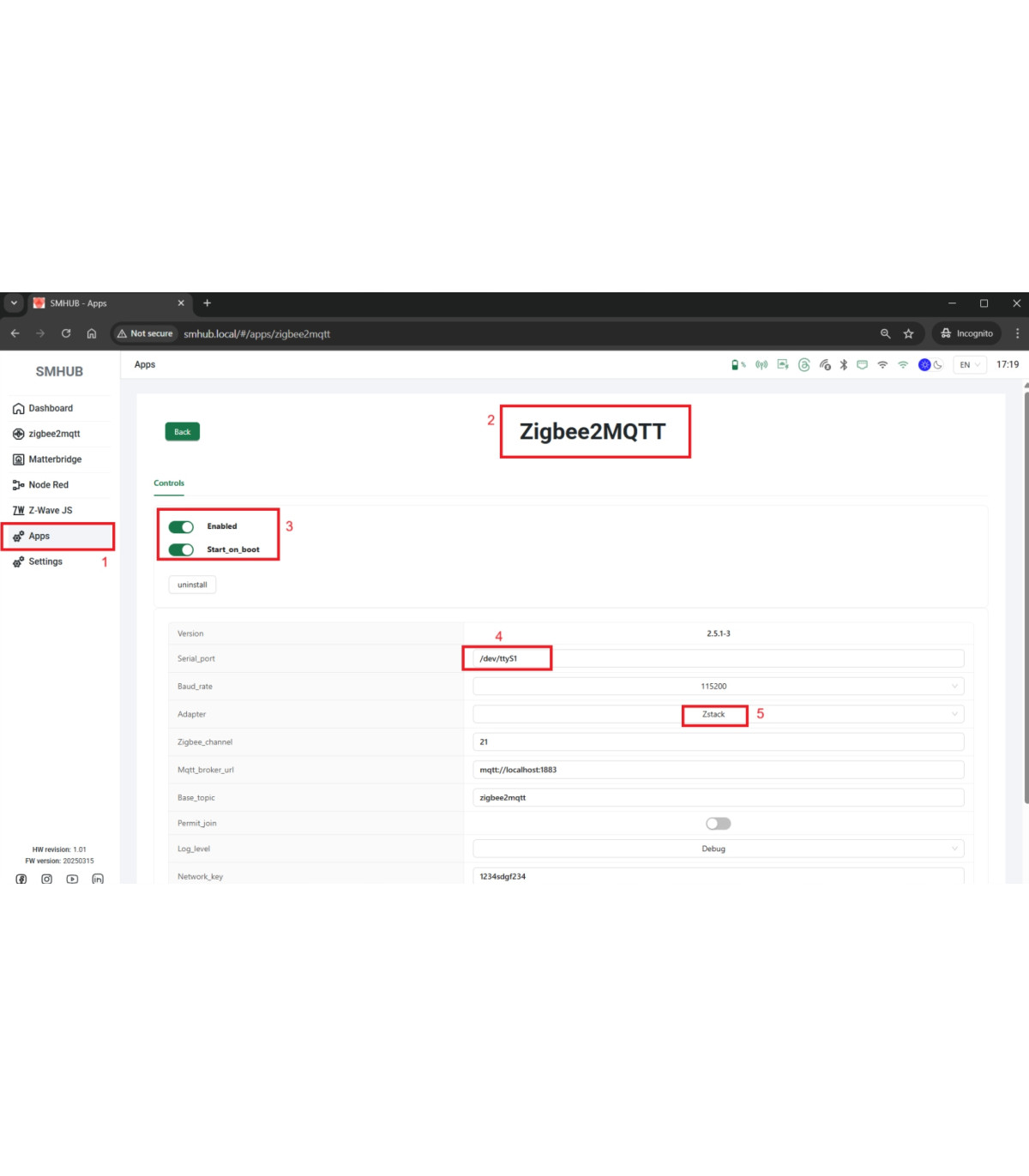Bookmark this page with the star icon
Image resolution: width=1029 pixels, height=1176 pixels.
909,333
